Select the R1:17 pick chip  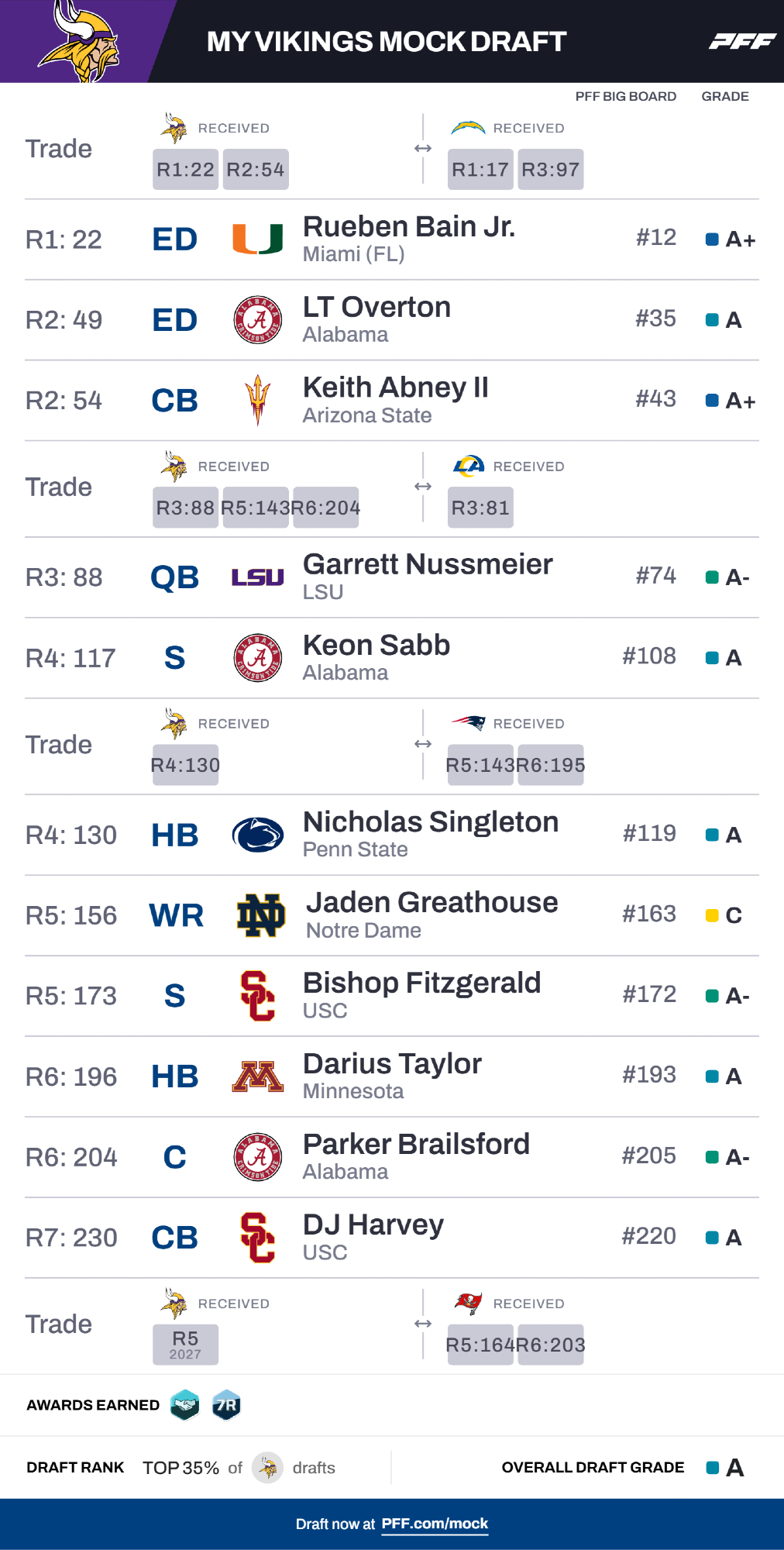coord(480,170)
